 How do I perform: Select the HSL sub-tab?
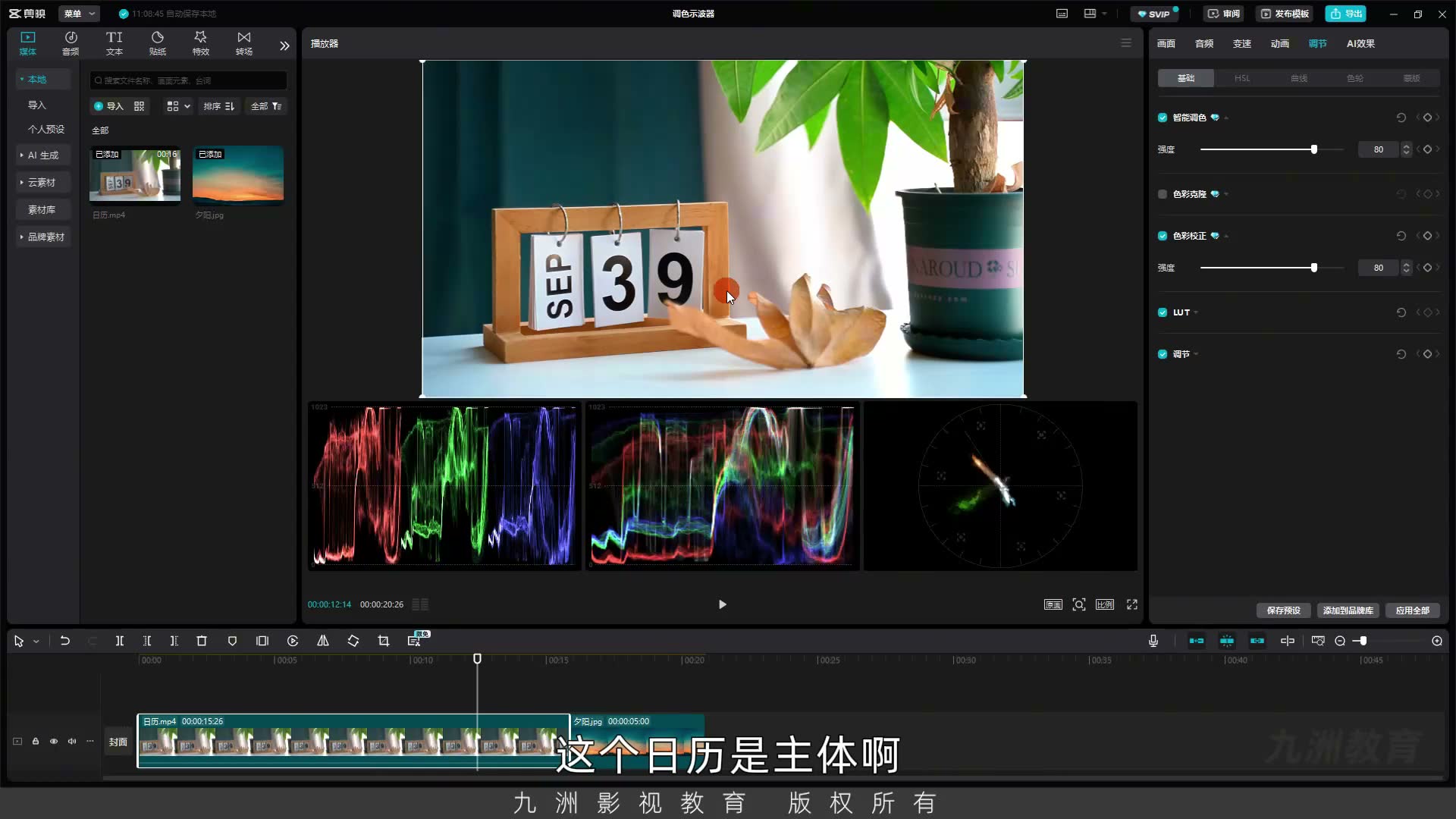[x=1242, y=78]
